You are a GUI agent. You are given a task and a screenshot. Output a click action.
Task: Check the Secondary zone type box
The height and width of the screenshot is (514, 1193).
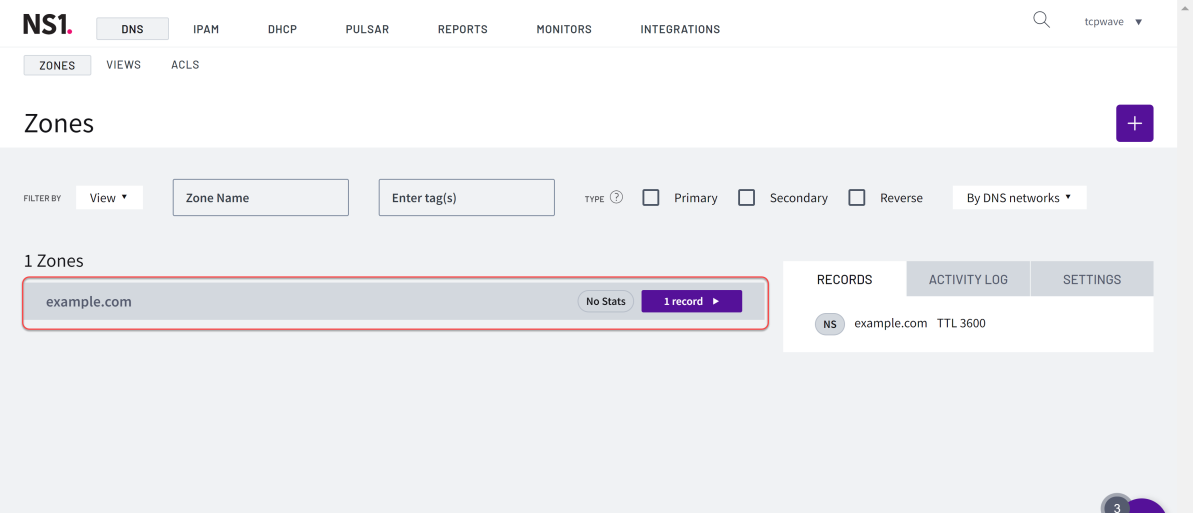coord(746,198)
